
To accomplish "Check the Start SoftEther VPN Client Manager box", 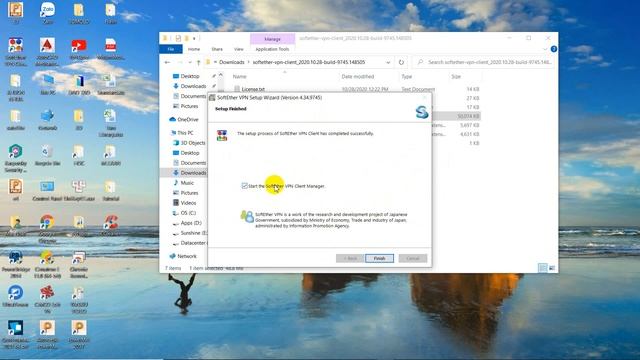I will coord(244,186).
